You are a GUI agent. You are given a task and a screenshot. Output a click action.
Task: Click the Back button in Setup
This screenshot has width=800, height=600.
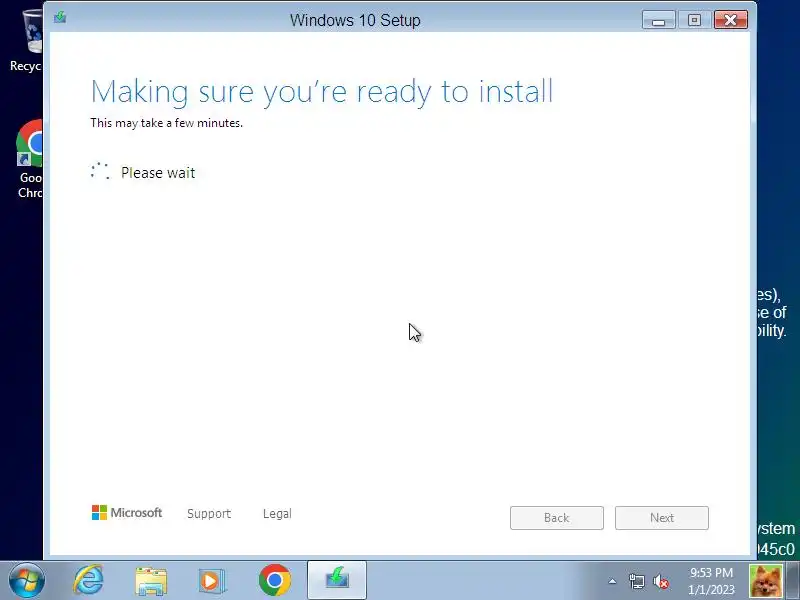click(557, 518)
